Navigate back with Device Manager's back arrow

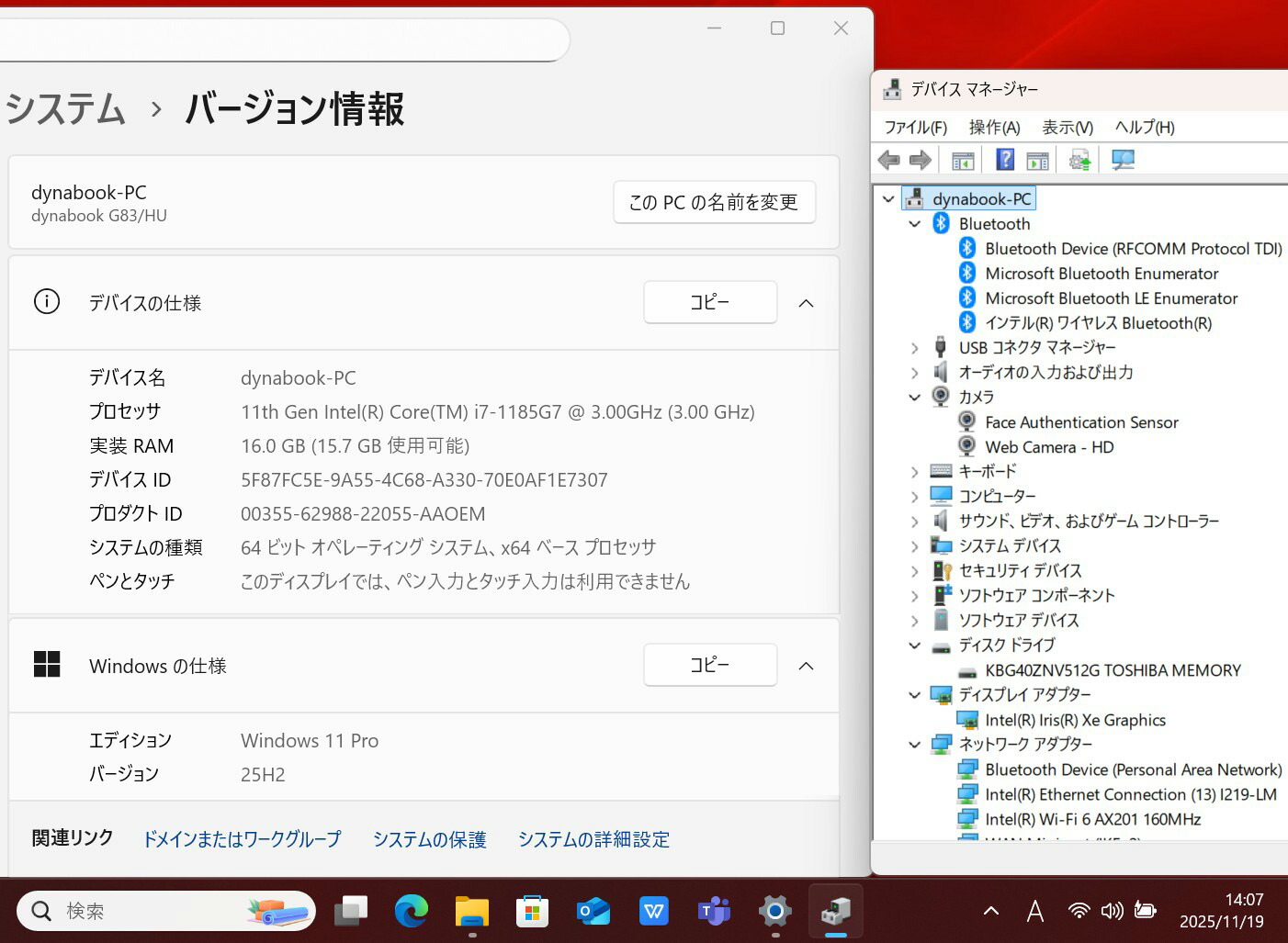(888, 159)
